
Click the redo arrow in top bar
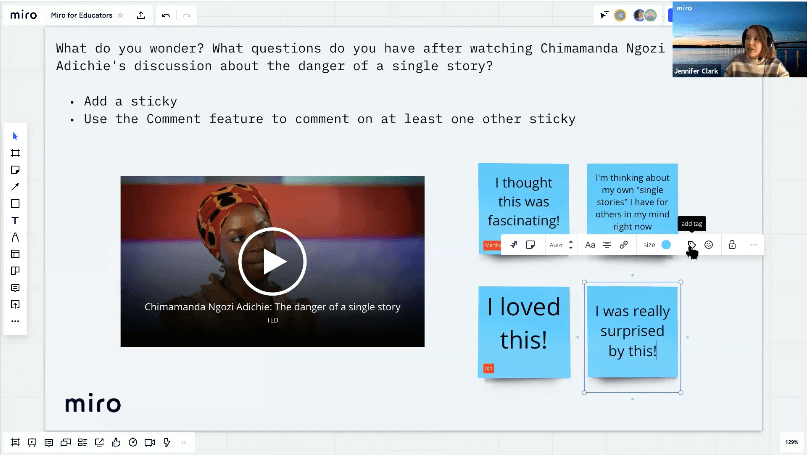click(186, 15)
